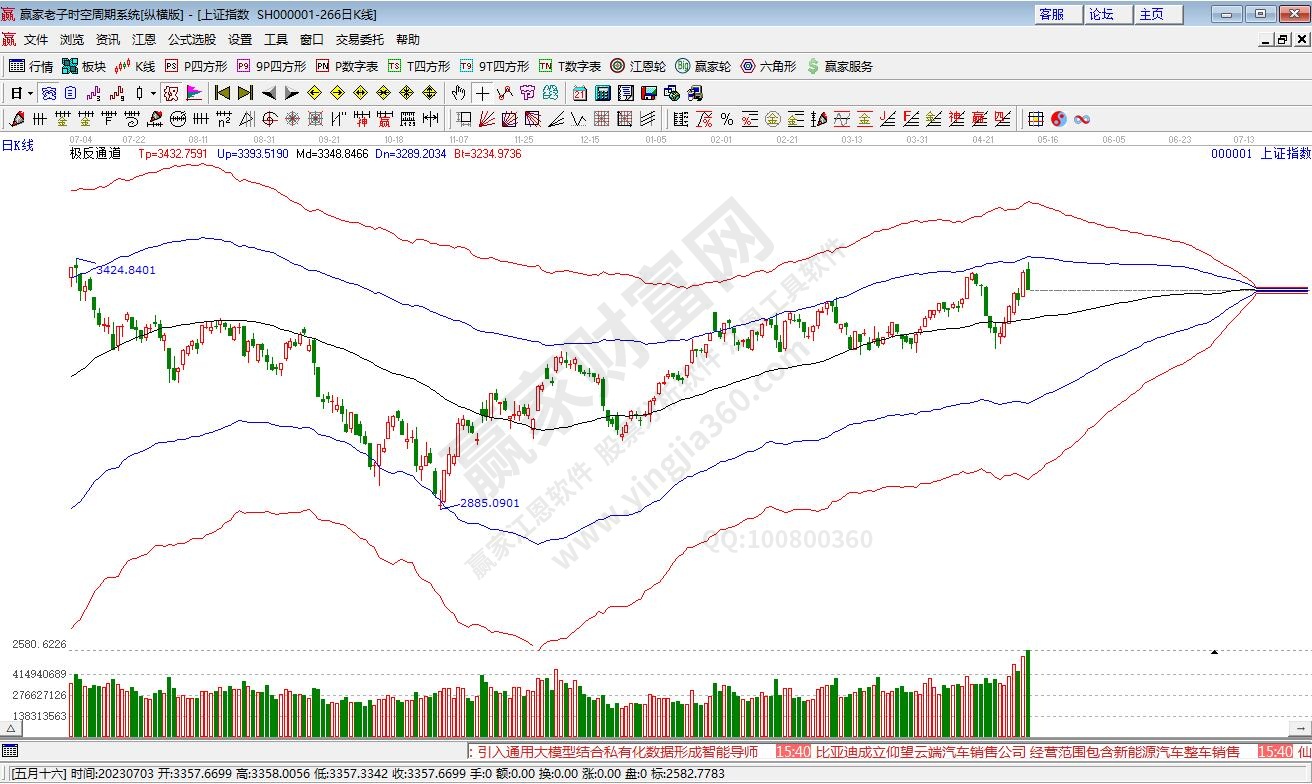Screen dimensions: 1312x784
Task: Expand the candlestick chart type dropdown
Action: pyautogui.click(x=153, y=93)
